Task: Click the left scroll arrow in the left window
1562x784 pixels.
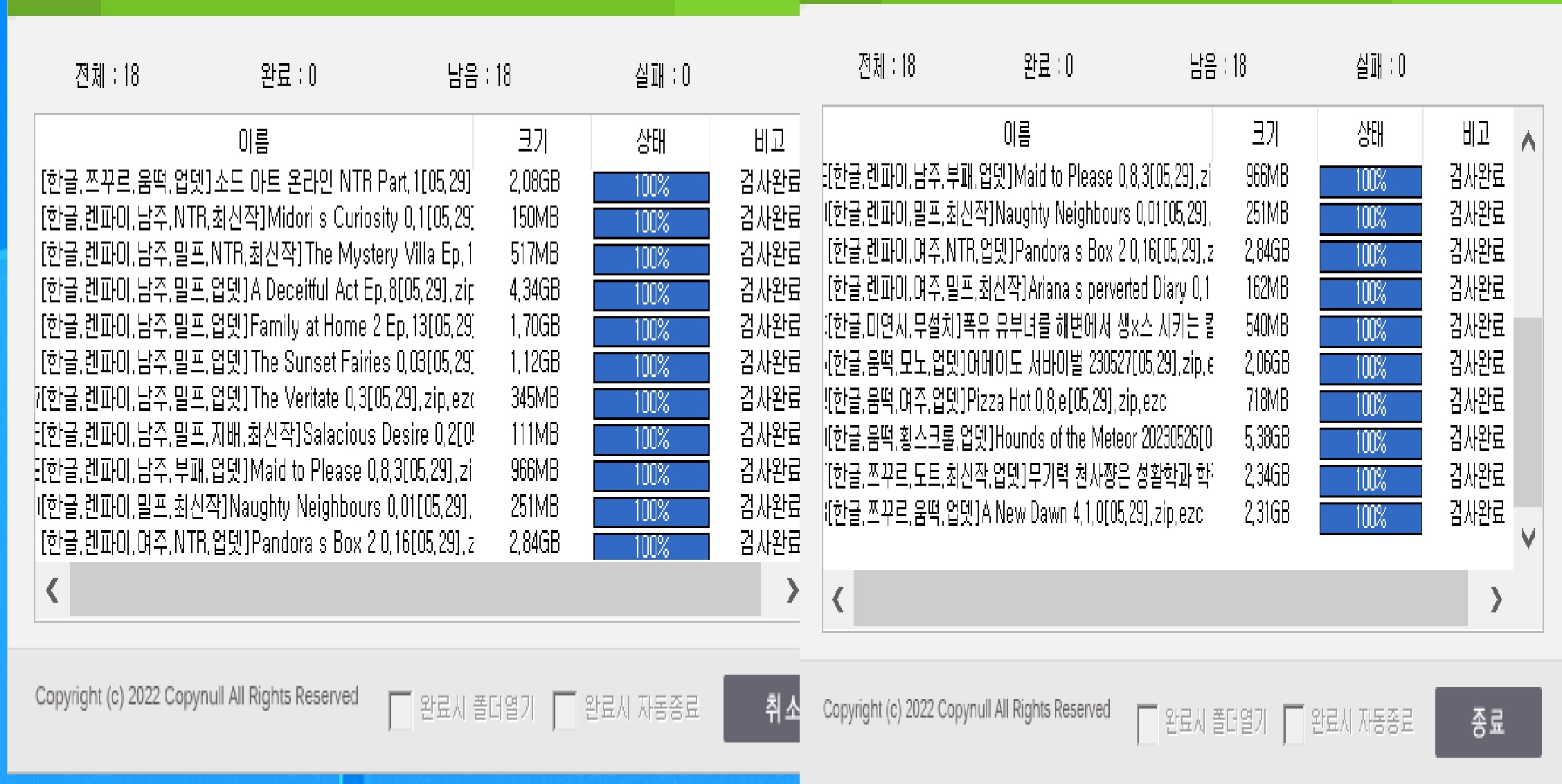Action: 51,592
